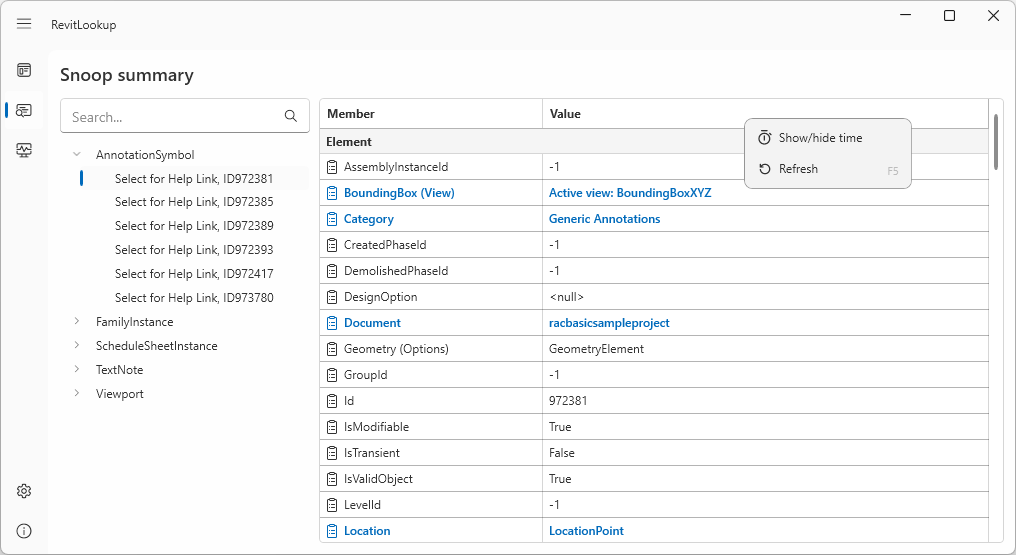This screenshot has width=1016, height=555.
Task: Select Select for Help Link, ID972381
Action: pyautogui.click(x=194, y=178)
